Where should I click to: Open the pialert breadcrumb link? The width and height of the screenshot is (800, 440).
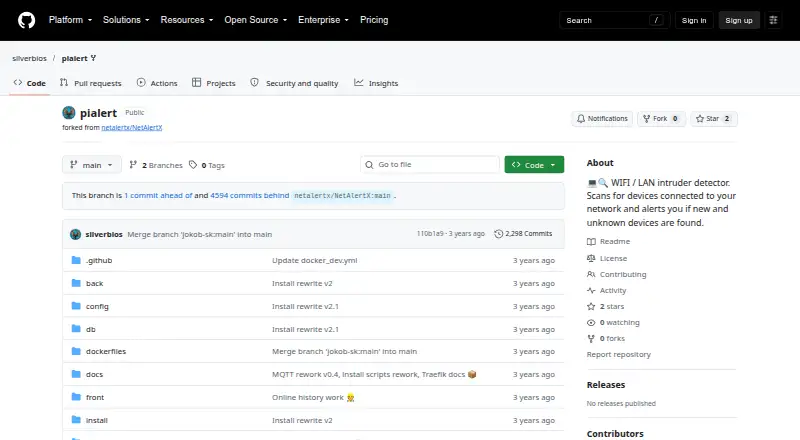coord(74,58)
